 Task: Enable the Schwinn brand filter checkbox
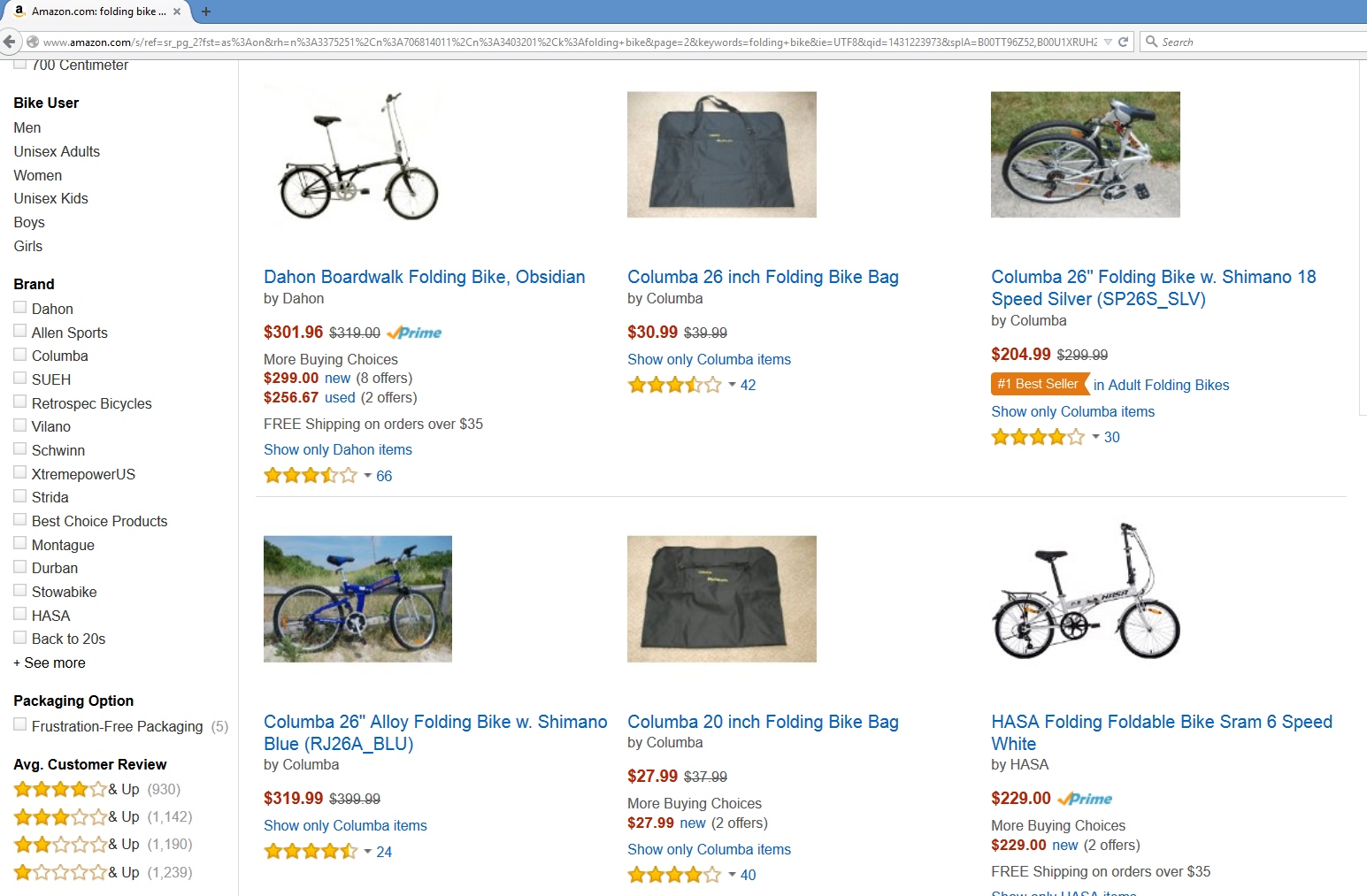pyautogui.click(x=19, y=449)
